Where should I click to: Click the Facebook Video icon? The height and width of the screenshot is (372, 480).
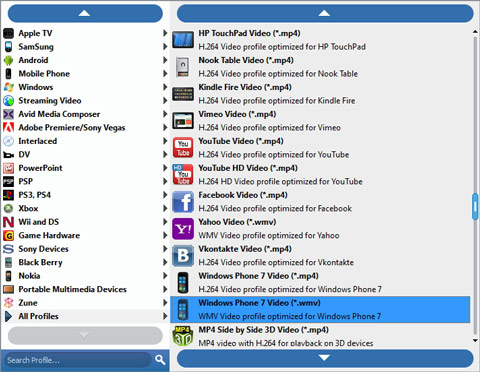[183, 202]
